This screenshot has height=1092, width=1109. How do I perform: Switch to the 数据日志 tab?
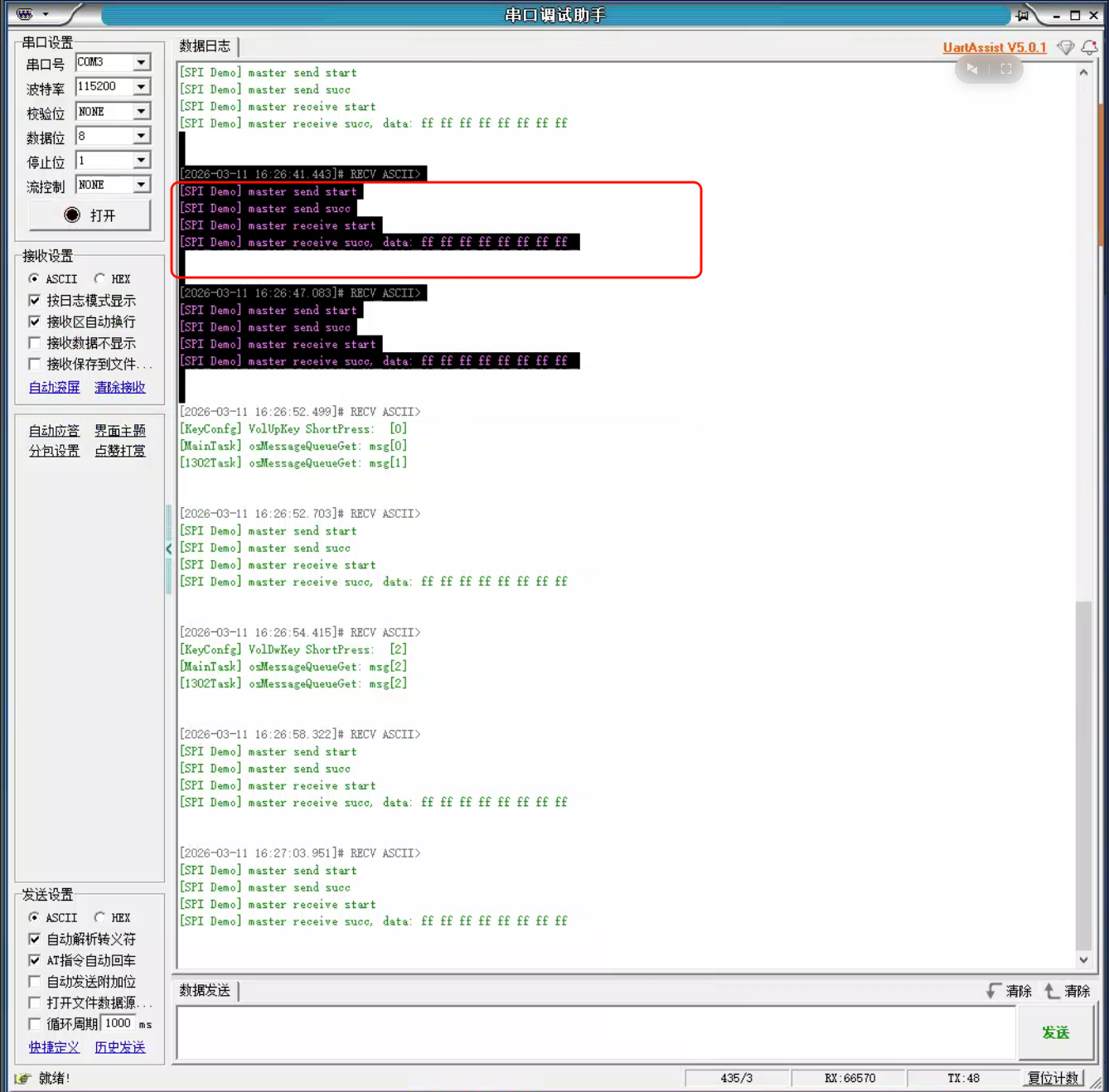(x=206, y=46)
